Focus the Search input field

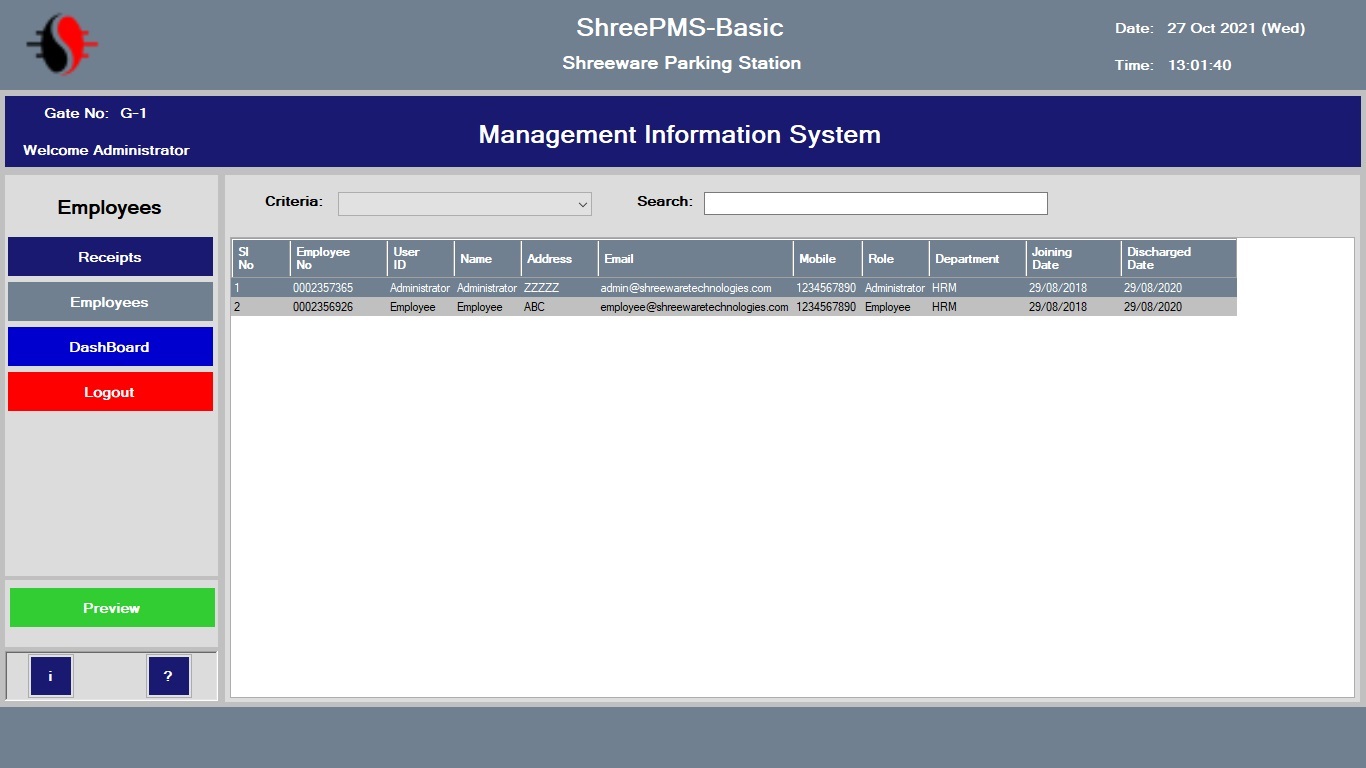click(876, 203)
